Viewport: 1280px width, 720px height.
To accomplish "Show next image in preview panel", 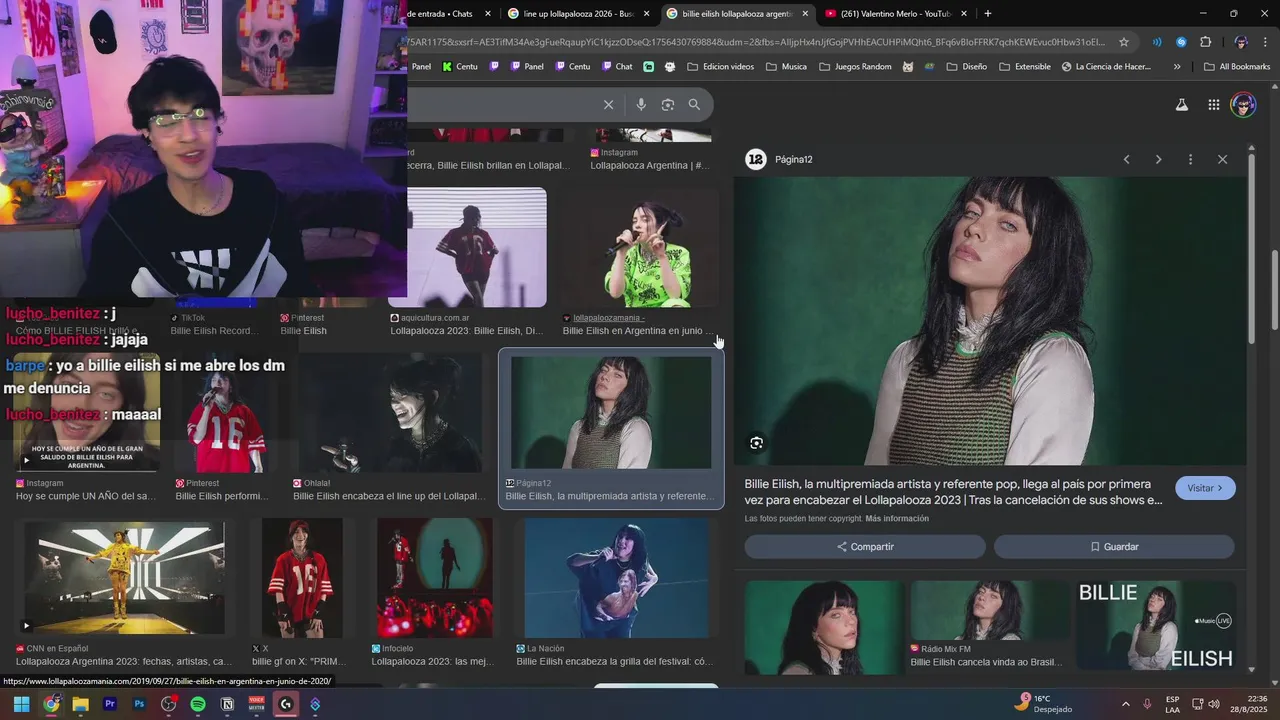I will click(1158, 159).
